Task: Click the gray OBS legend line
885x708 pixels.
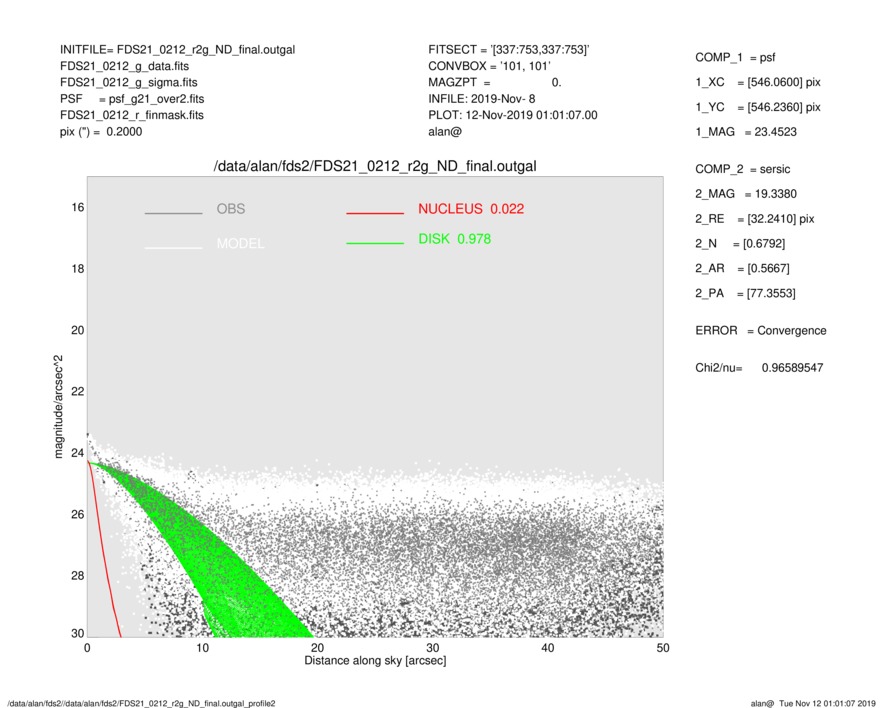Action: [173, 213]
